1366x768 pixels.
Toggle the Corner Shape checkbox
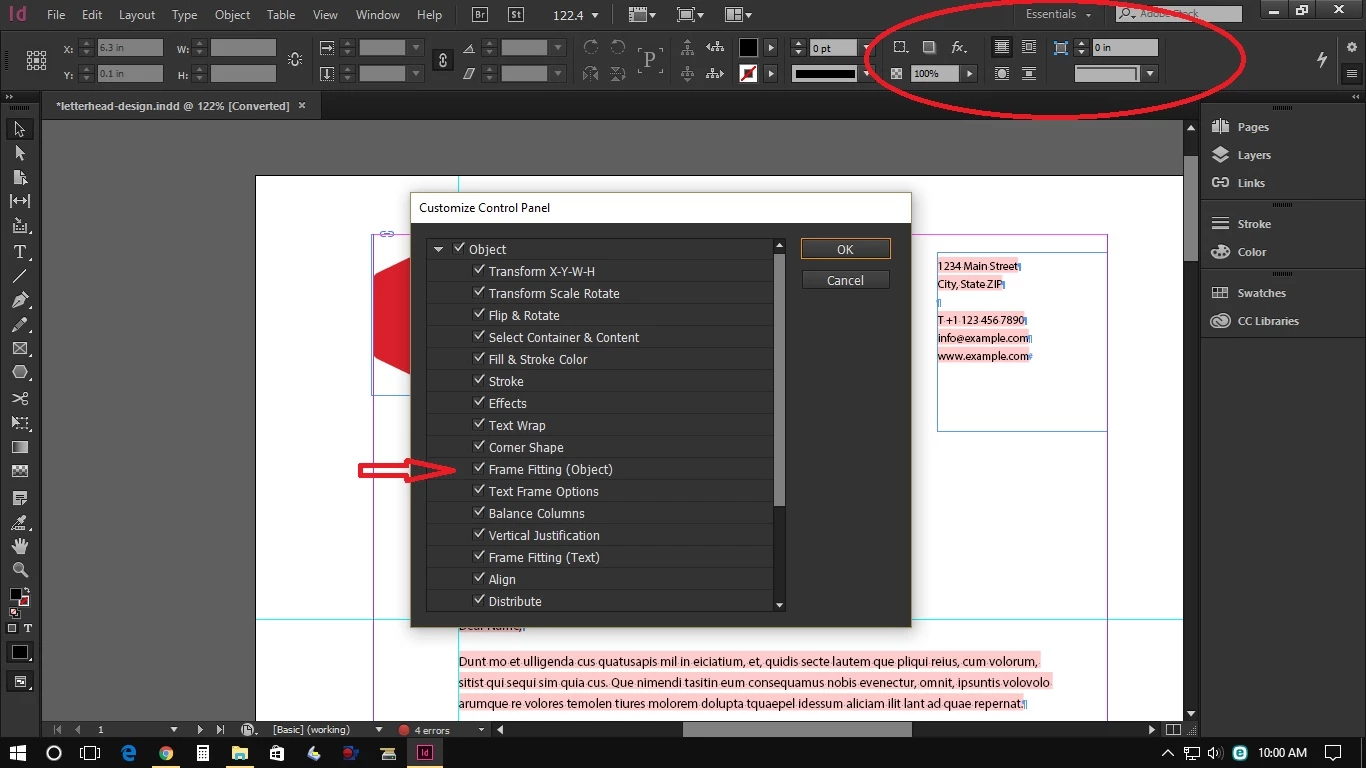pos(479,446)
